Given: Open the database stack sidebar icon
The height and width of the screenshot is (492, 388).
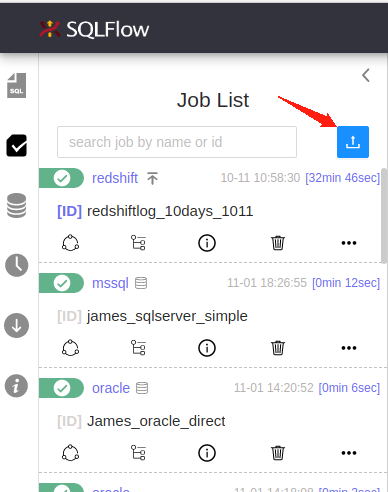Looking at the screenshot, I should 16,205.
